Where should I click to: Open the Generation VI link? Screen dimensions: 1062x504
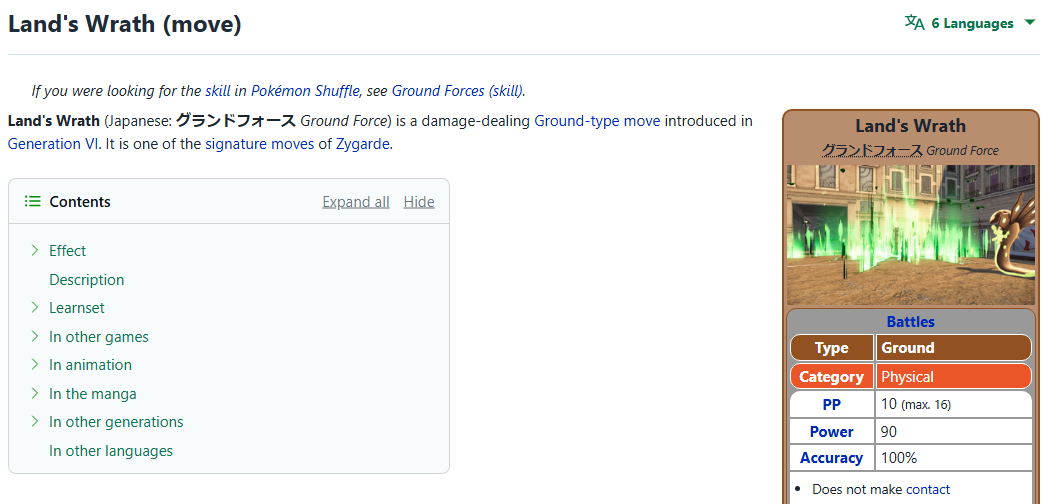(54, 144)
